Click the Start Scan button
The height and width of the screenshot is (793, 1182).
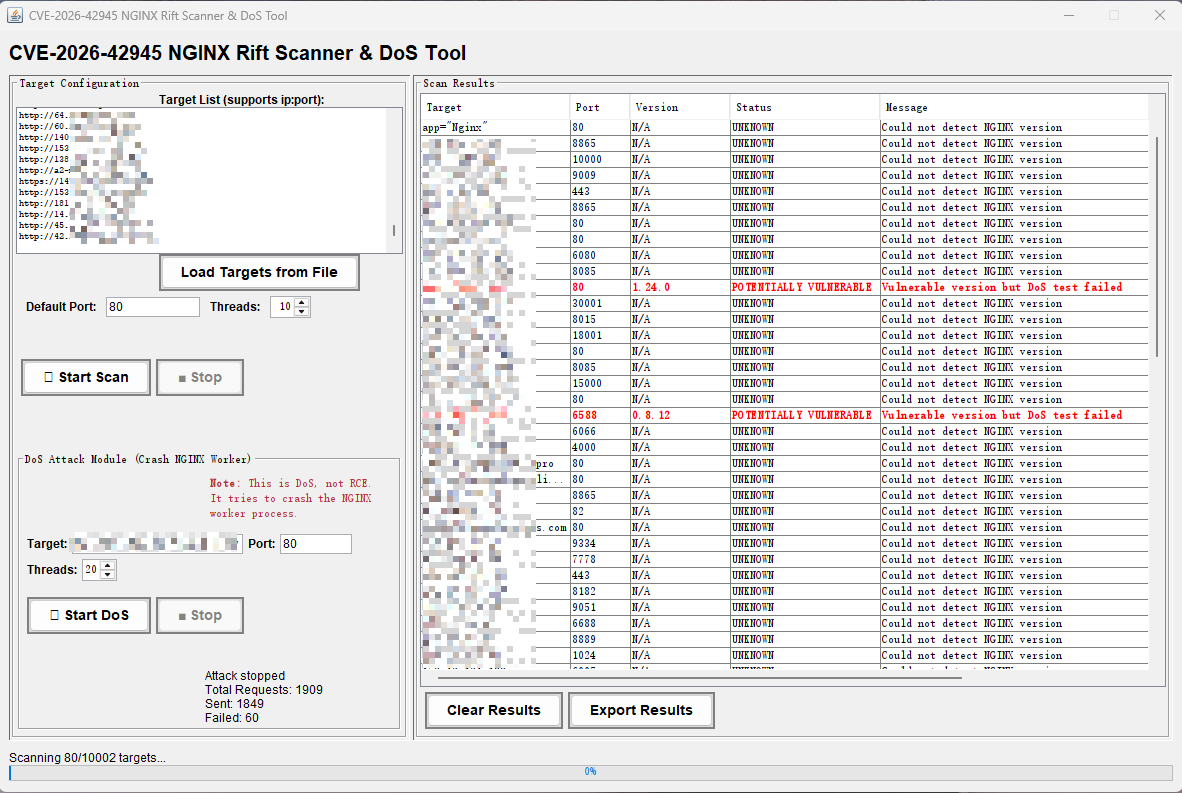pos(86,377)
